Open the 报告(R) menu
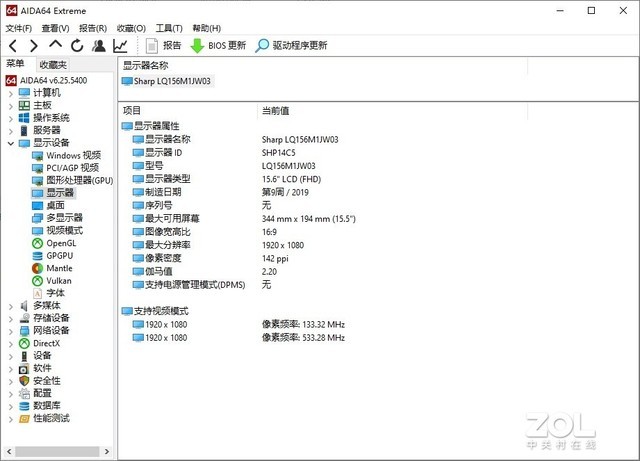The height and width of the screenshot is (461, 640). [x=93, y=28]
